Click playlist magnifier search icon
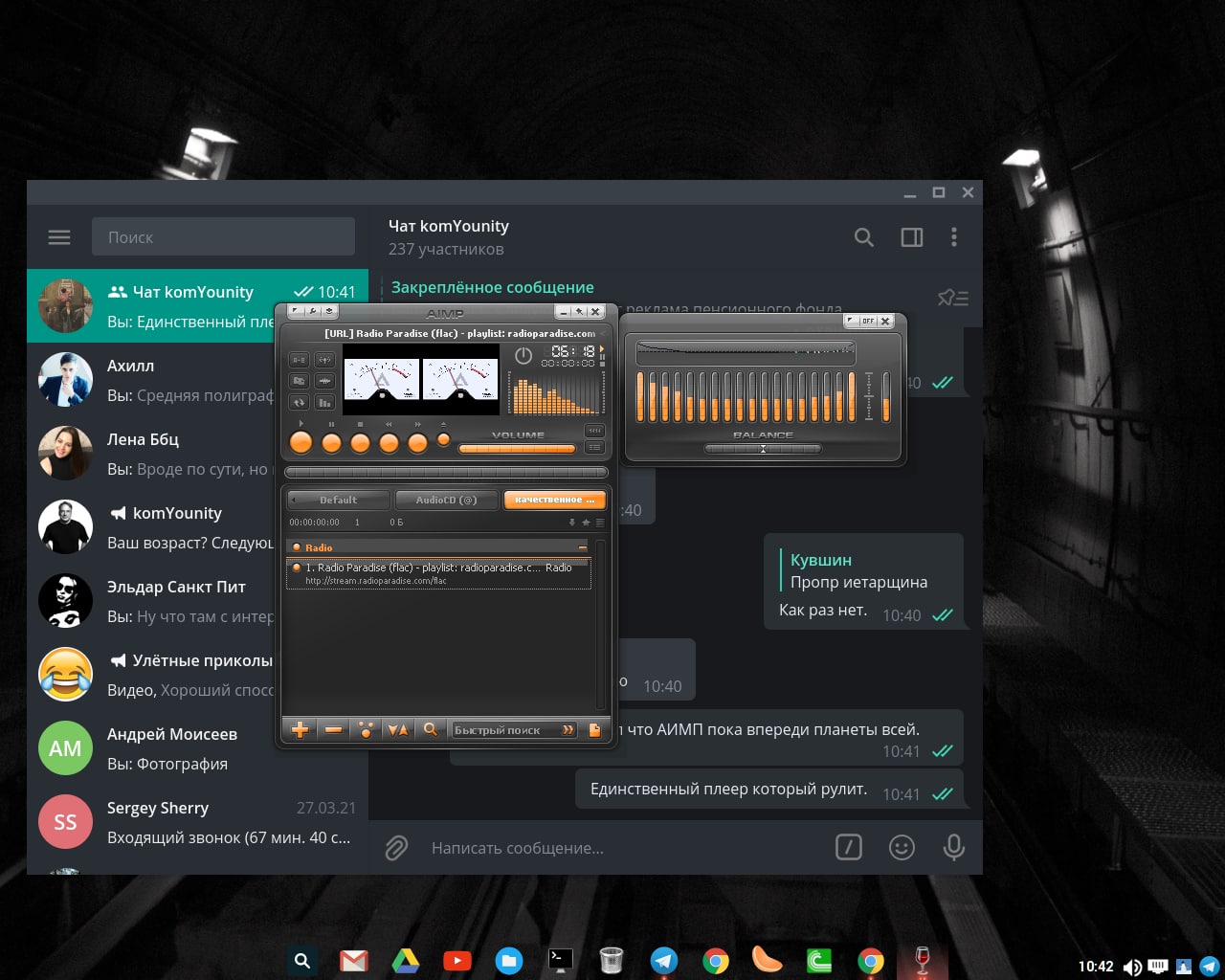The image size is (1225, 980). coord(431,730)
